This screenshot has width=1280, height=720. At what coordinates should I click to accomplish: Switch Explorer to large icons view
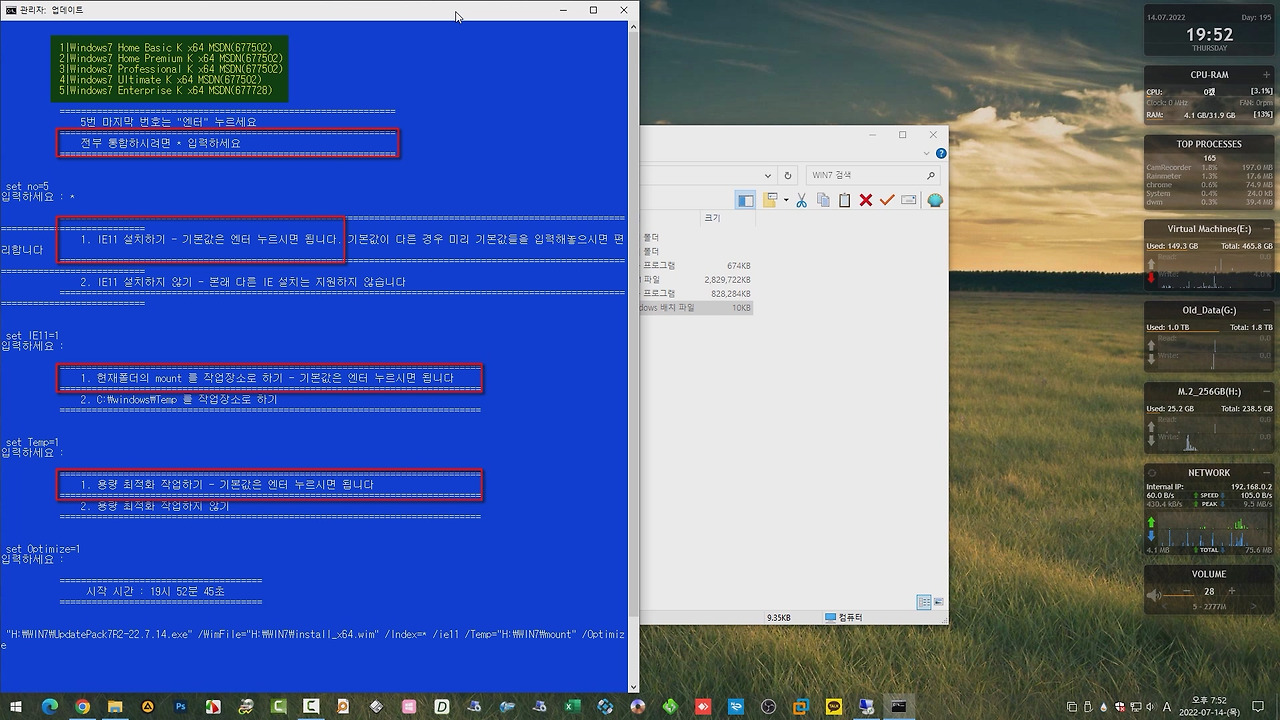pyautogui.click(x=939, y=602)
